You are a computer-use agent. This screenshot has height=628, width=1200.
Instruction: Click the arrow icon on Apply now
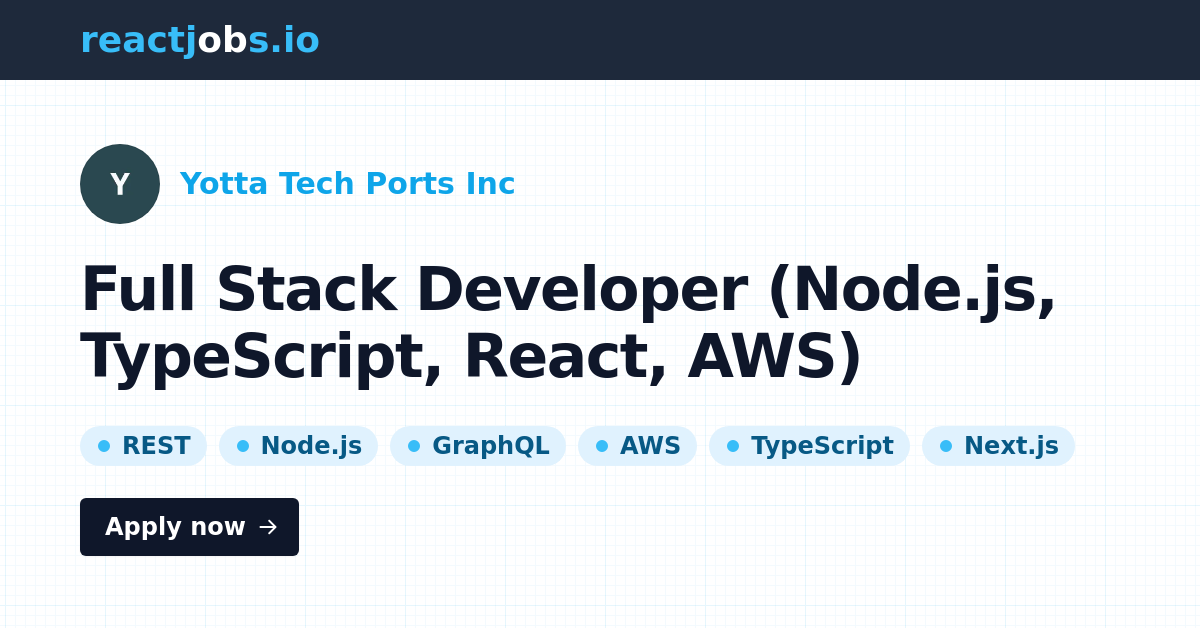pos(268,527)
